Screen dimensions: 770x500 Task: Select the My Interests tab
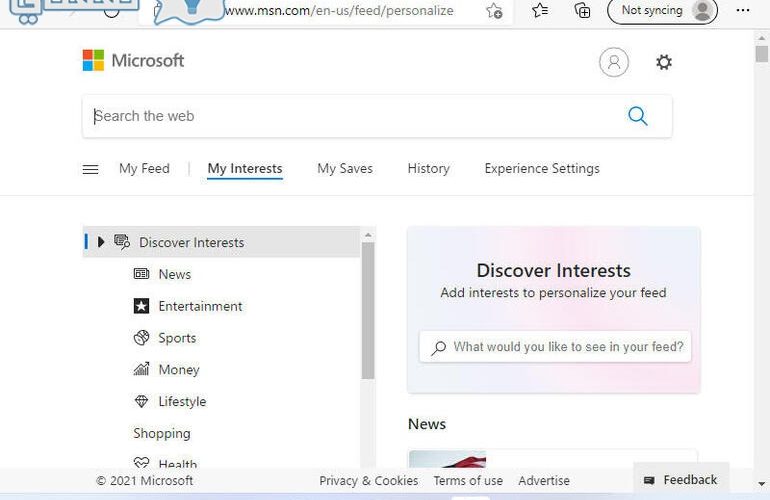(x=245, y=168)
